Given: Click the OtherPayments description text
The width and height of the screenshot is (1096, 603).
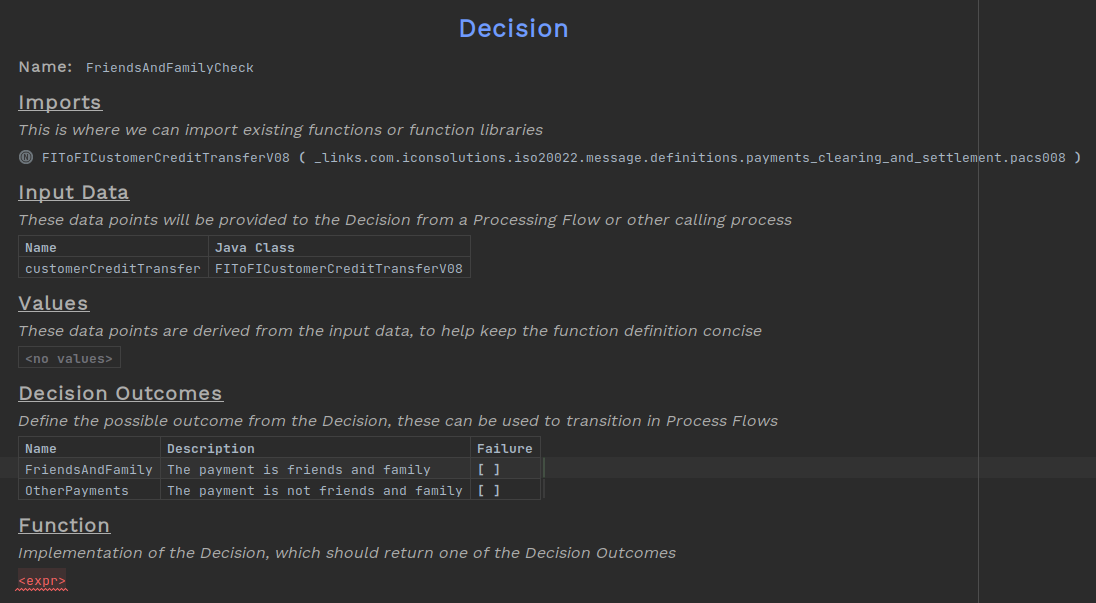Looking at the screenshot, I should [315, 489].
